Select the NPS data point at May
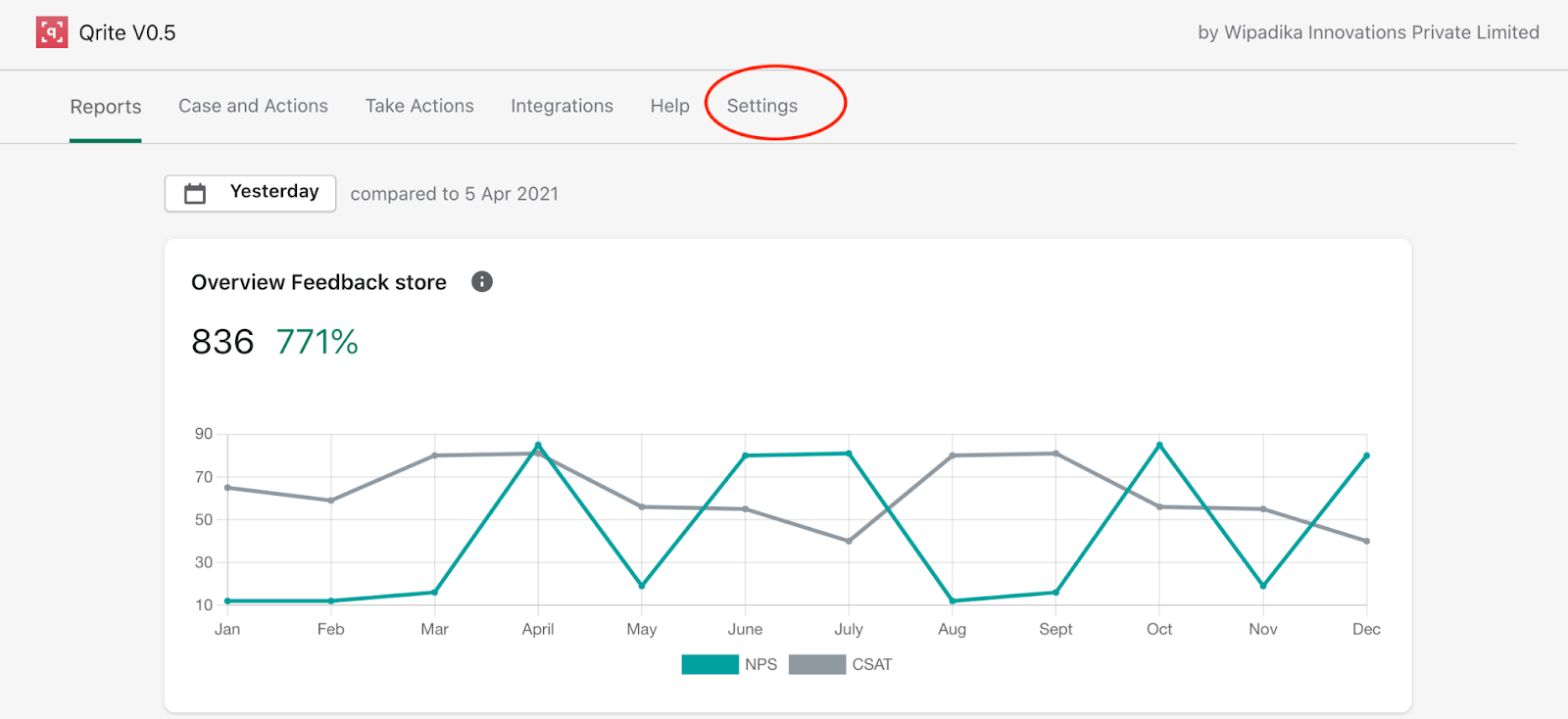The image size is (1568, 719). (642, 586)
